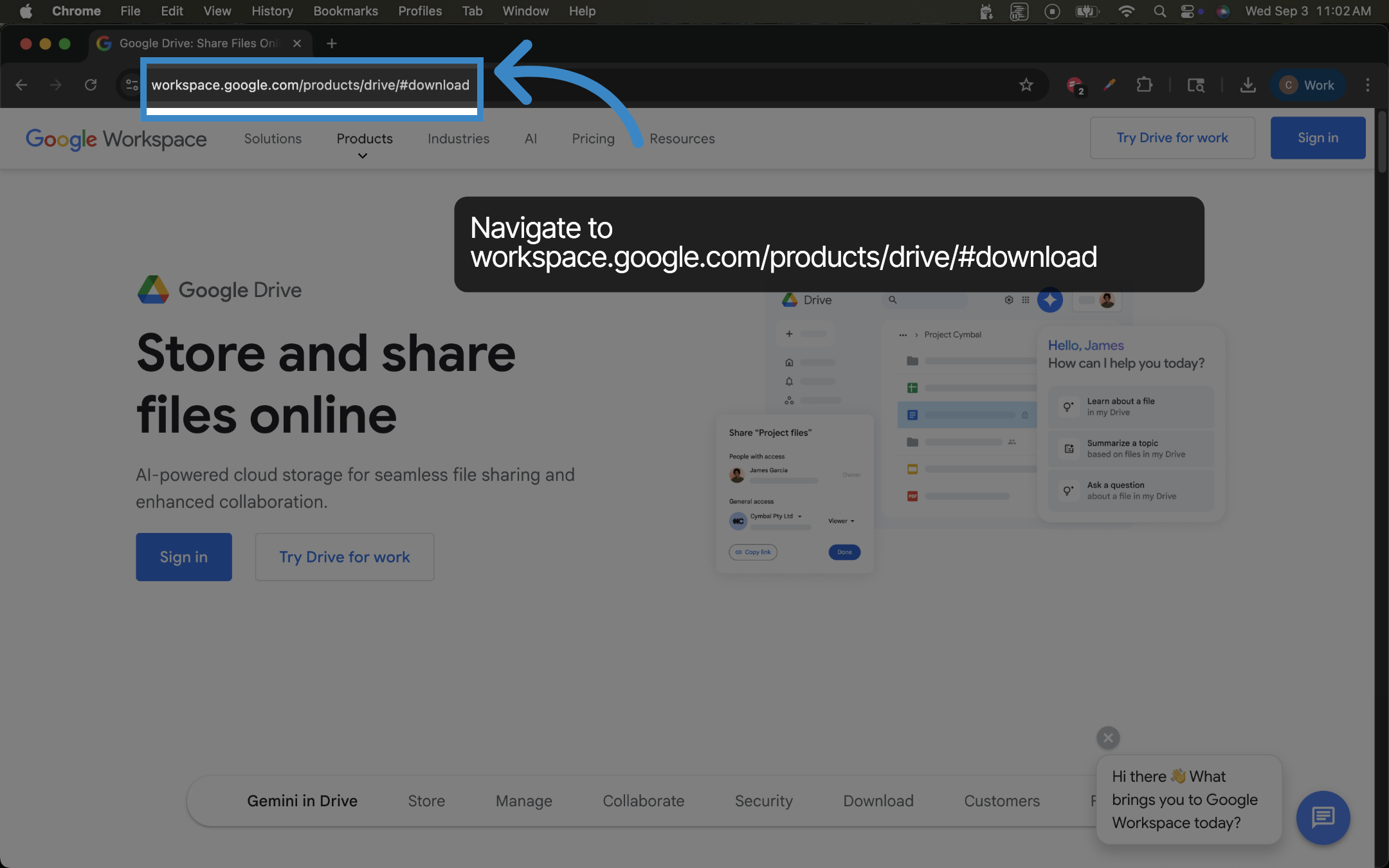Click the settings gear in Drive preview
This screenshot has height=868, width=1389.
[x=1009, y=300]
